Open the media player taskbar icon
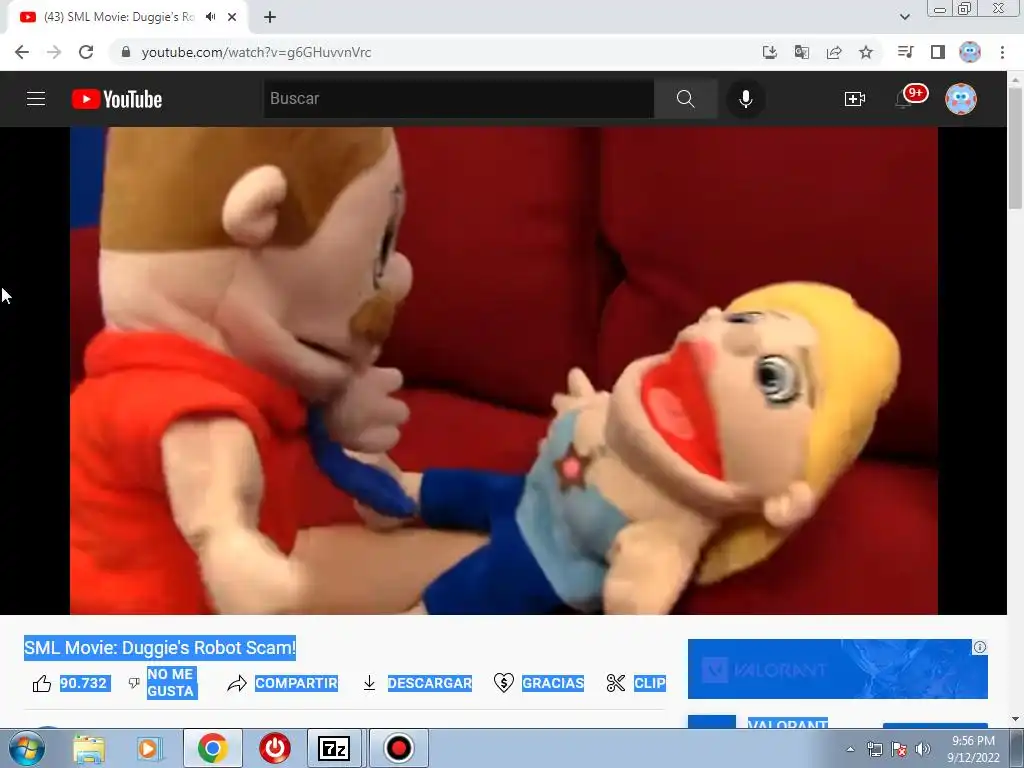 coord(149,748)
